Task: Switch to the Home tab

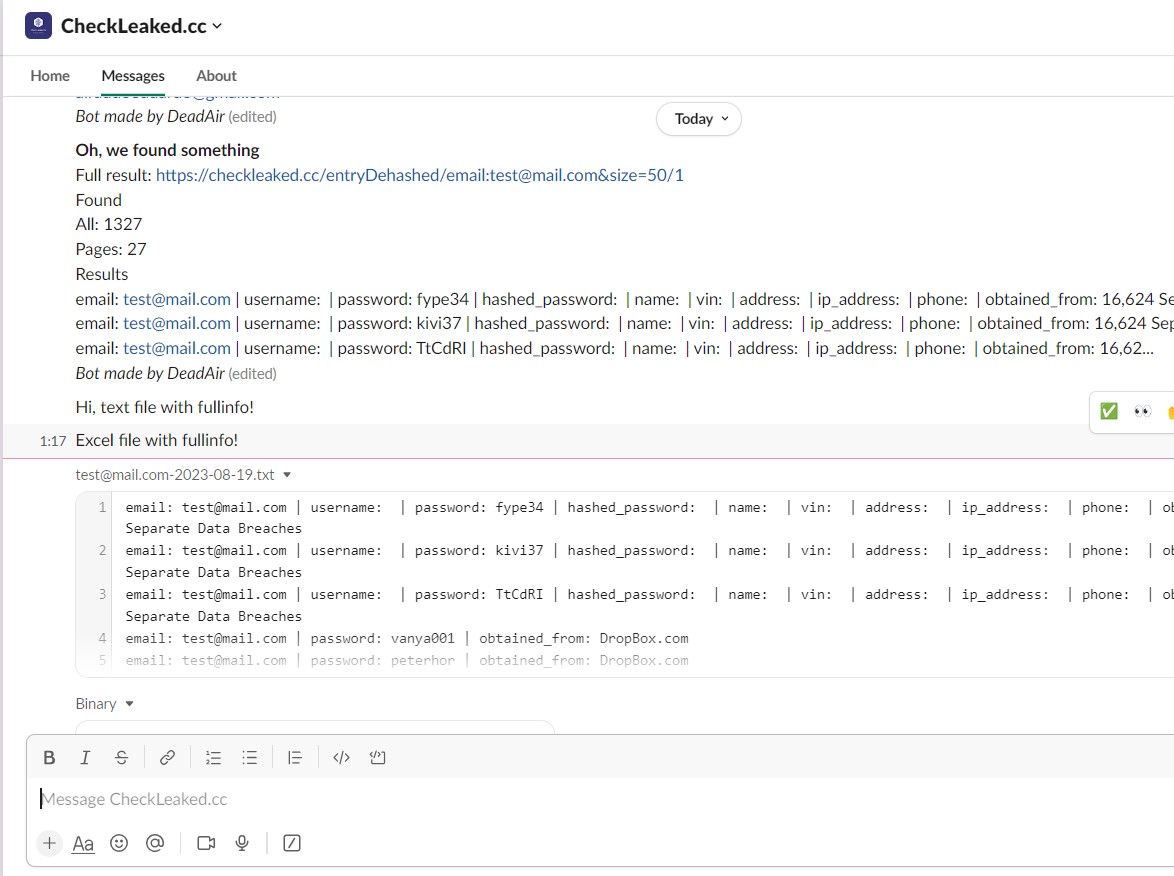Action: coord(50,76)
